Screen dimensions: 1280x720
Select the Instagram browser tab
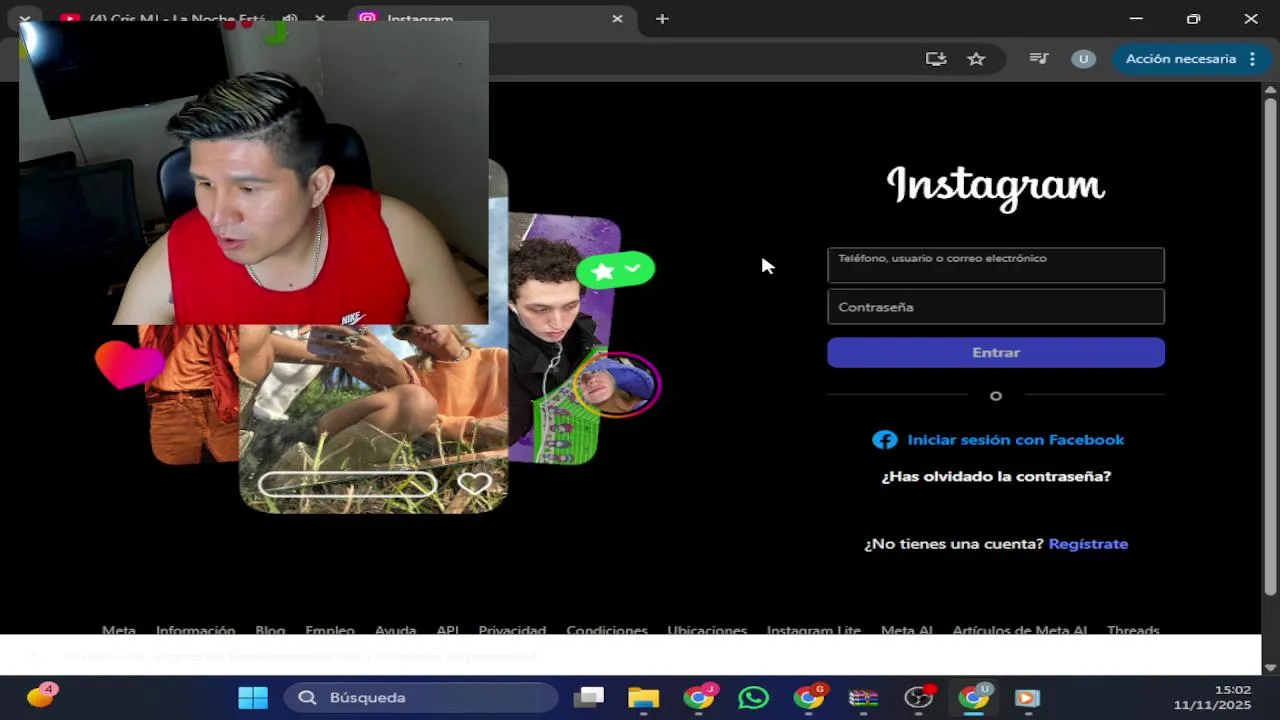pos(491,18)
